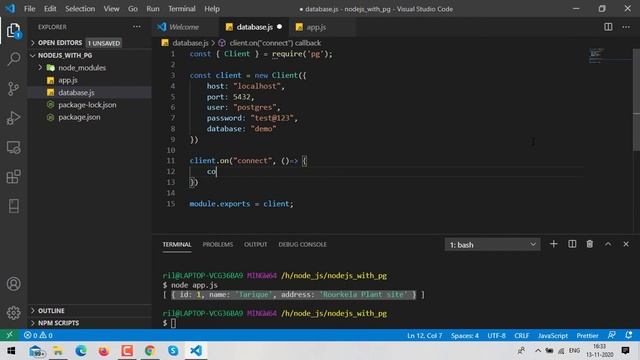
Task: Open package.json in the explorer
Action: pyautogui.click(x=90, y=117)
